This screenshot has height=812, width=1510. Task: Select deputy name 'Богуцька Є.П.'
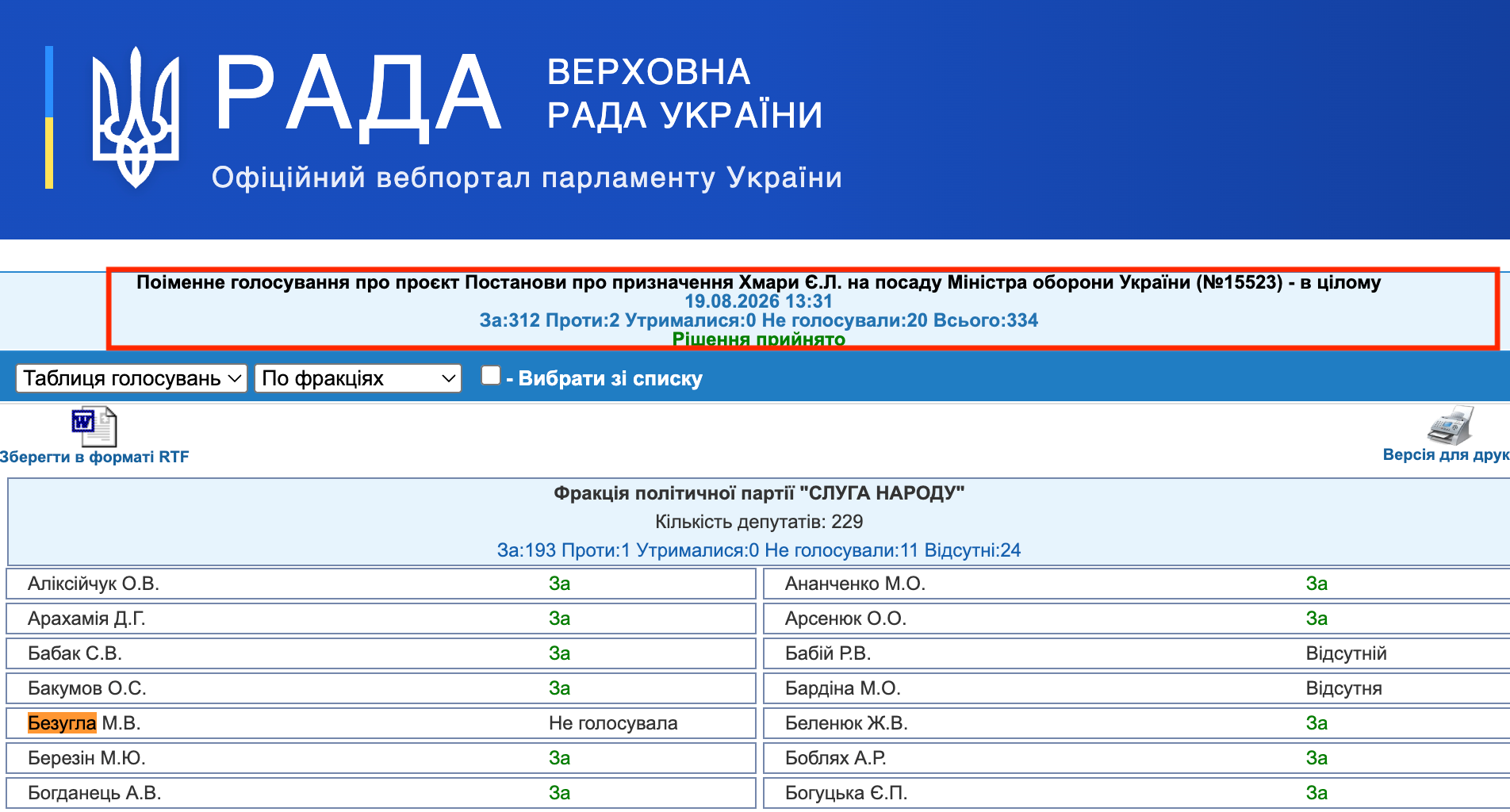[x=846, y=793]
